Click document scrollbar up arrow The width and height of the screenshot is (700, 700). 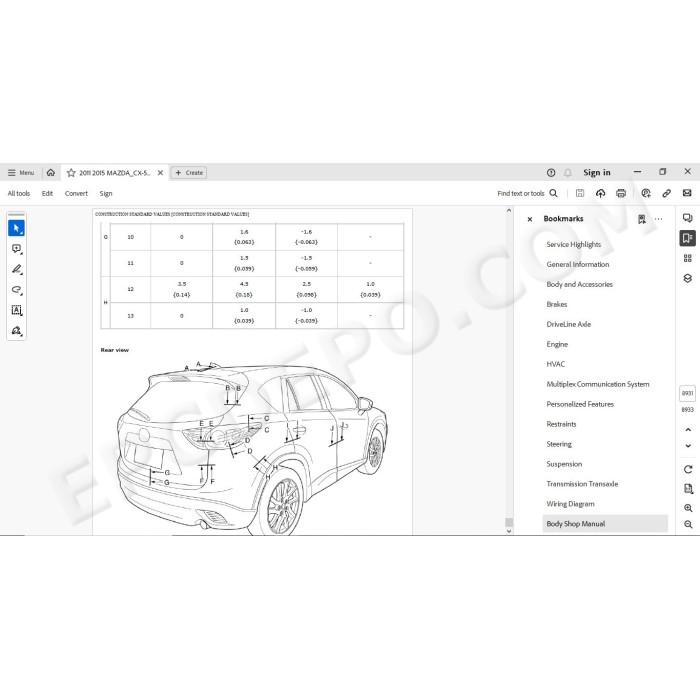[x=509, y=210]
